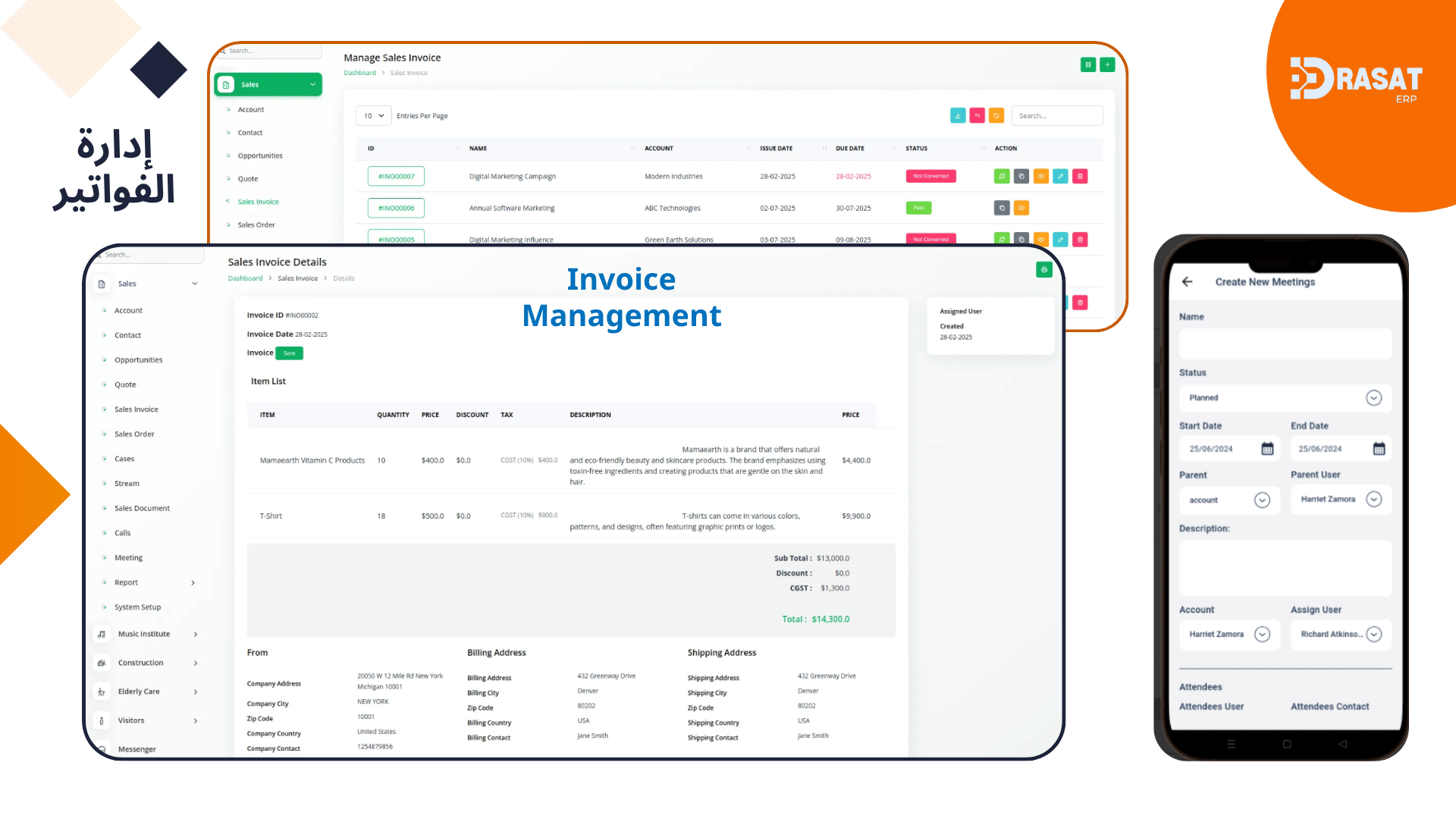
Task: View invoice #INO00007 with eye icon
Action: (x=1041, y=177)
